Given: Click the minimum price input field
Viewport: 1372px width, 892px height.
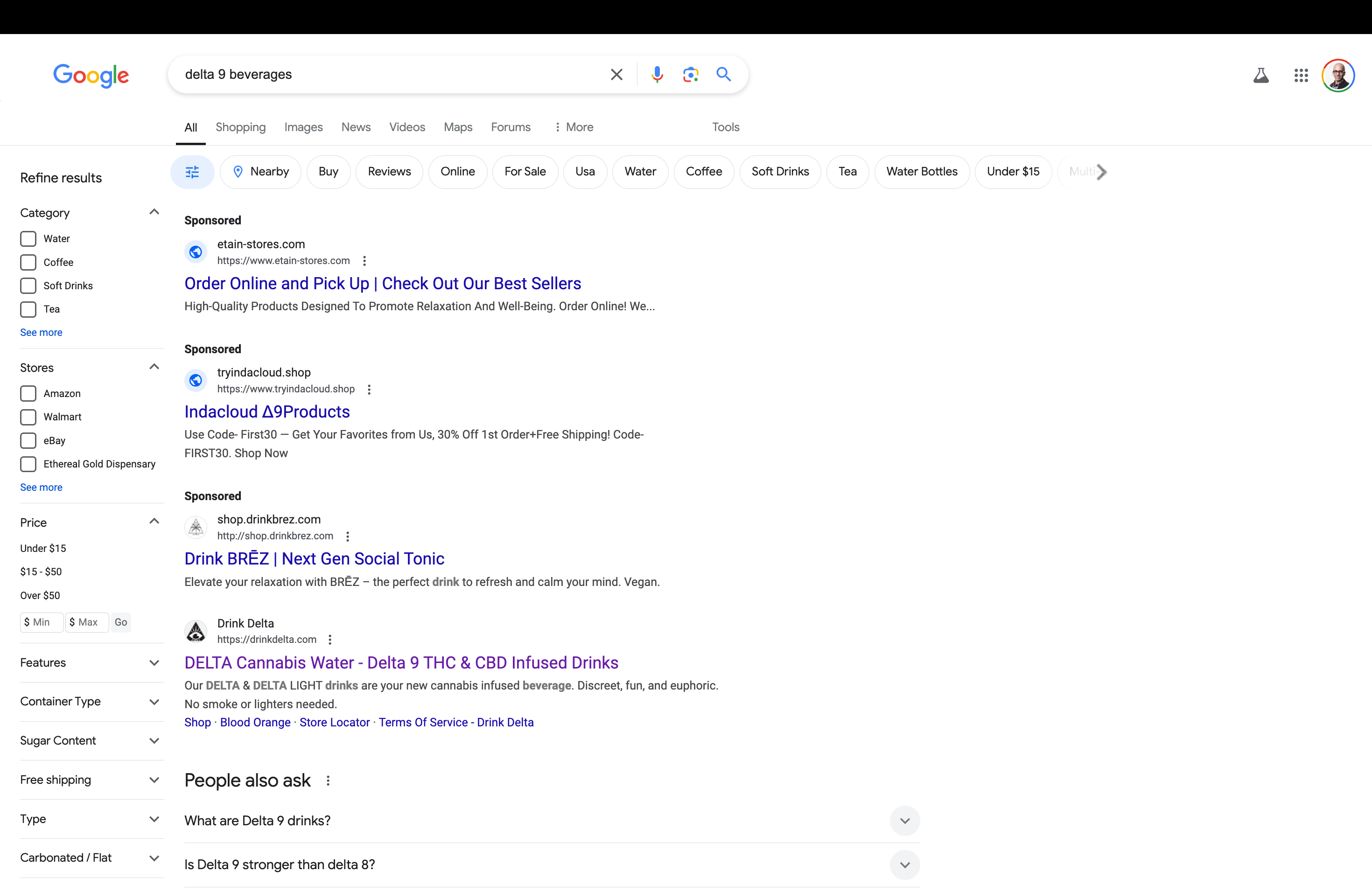Looking at the screenshot, I should pos(42,622).
